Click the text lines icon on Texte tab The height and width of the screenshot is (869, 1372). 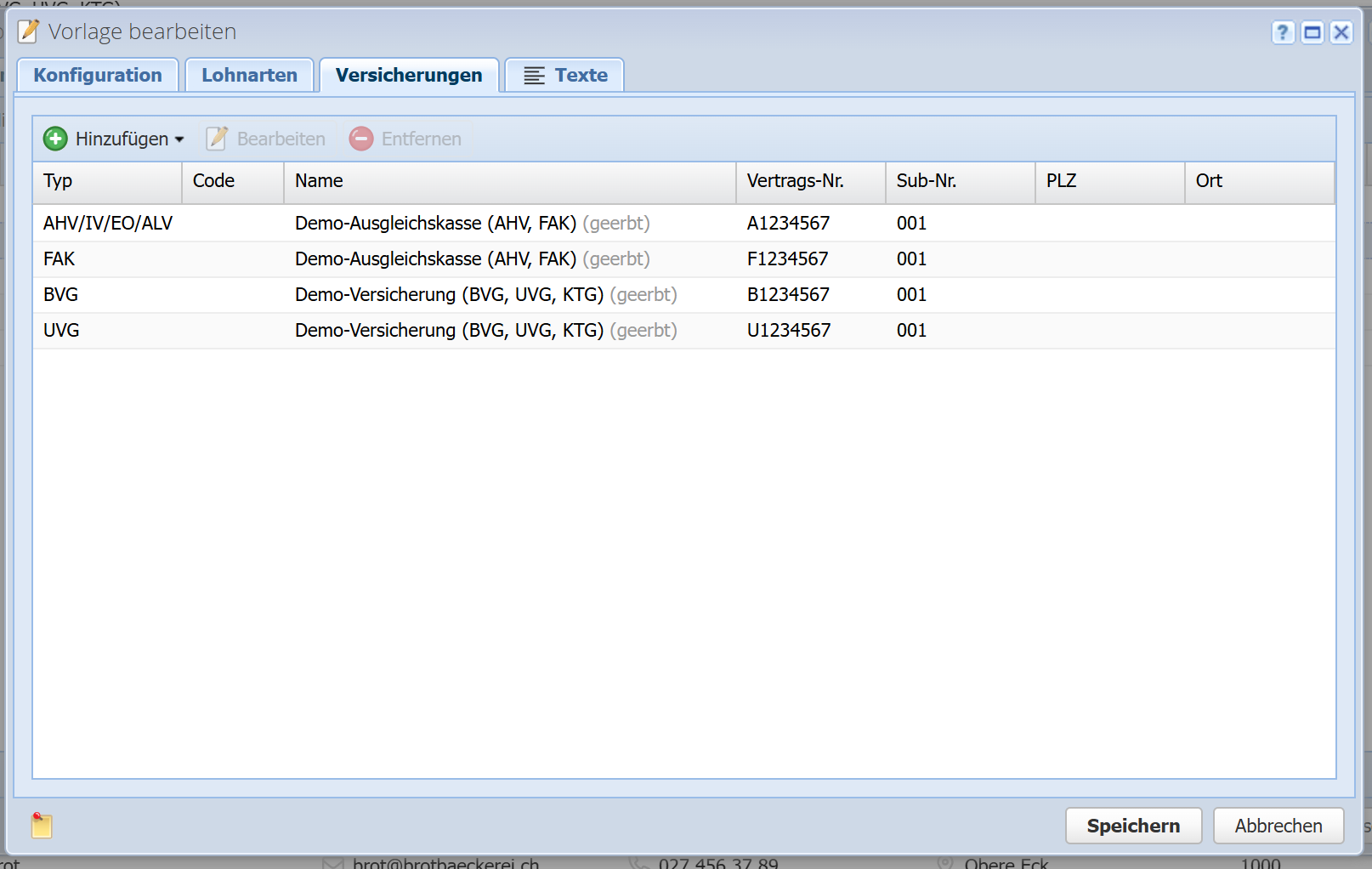coord(534,76)
